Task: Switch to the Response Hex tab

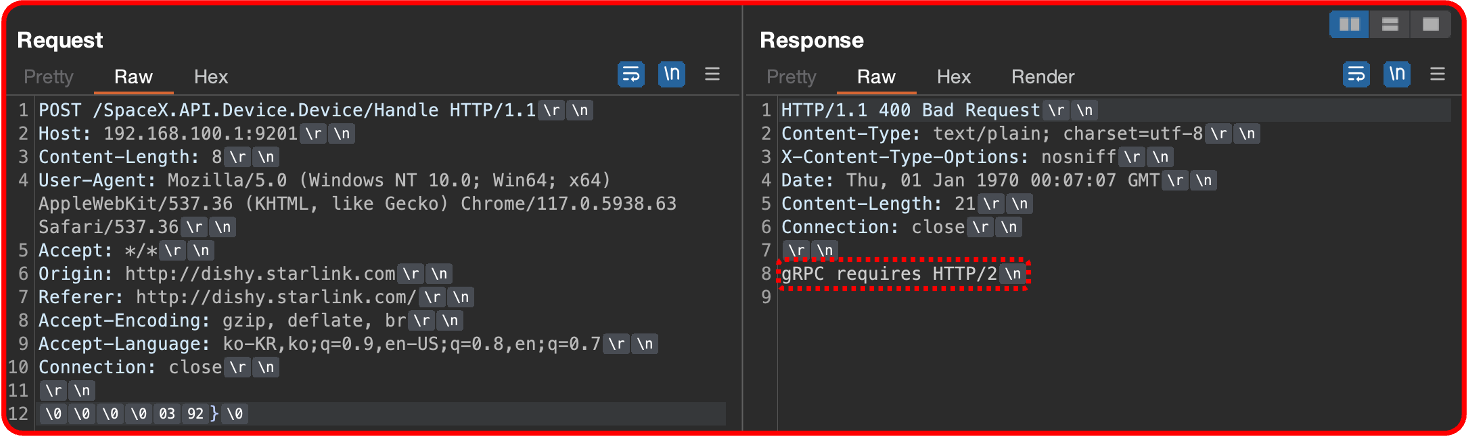Action: point(954,77)
